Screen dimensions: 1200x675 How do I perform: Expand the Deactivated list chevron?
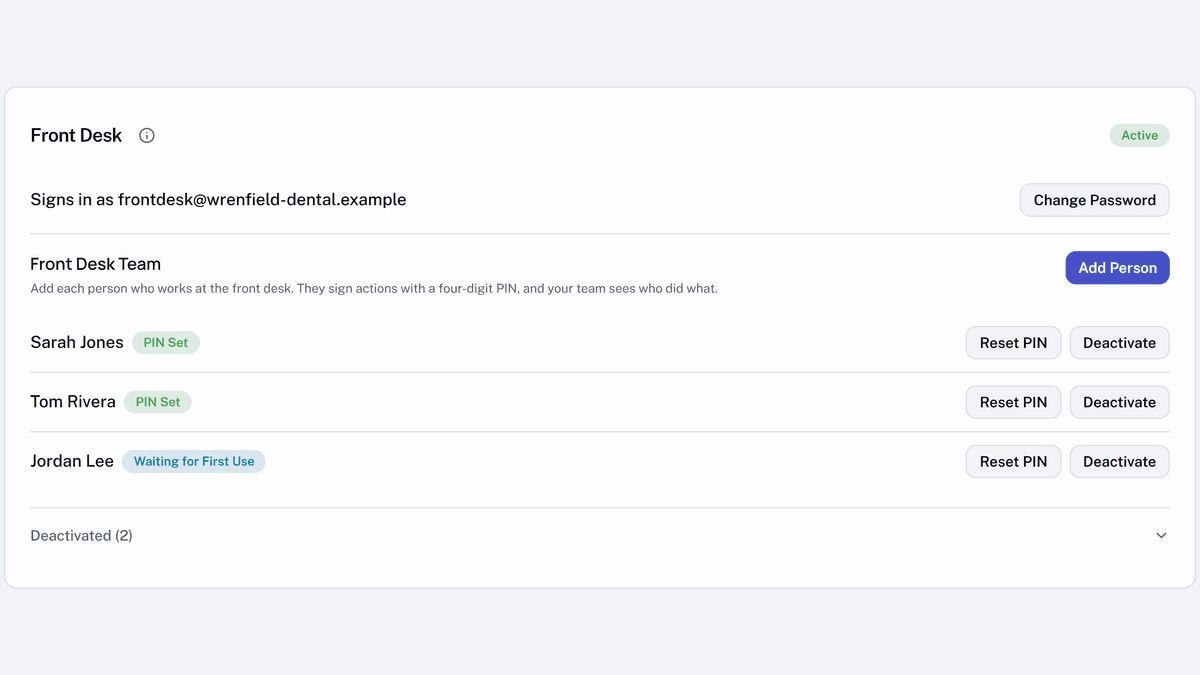[x=1161, y=536]
